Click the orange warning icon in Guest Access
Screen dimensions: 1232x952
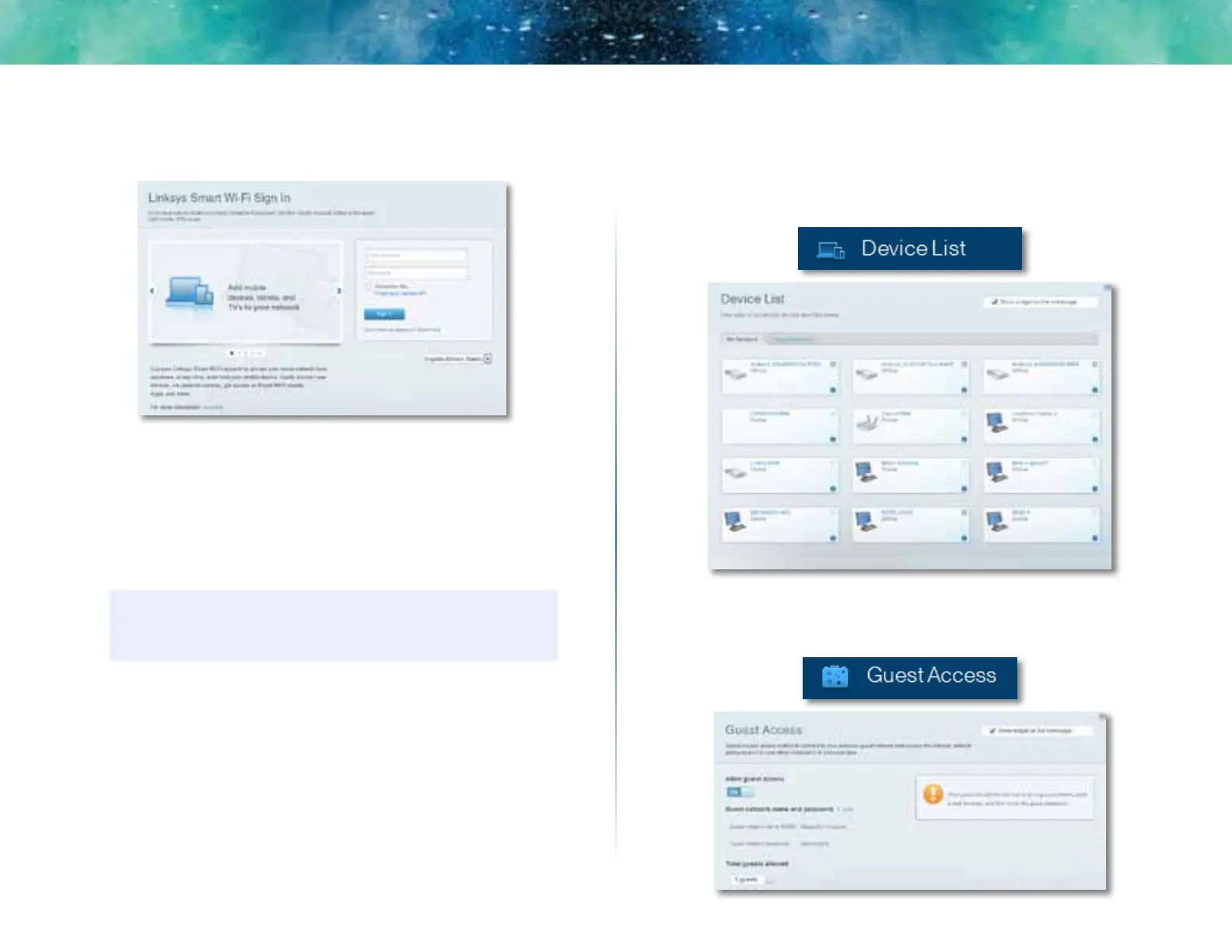[x=933, y=794]
